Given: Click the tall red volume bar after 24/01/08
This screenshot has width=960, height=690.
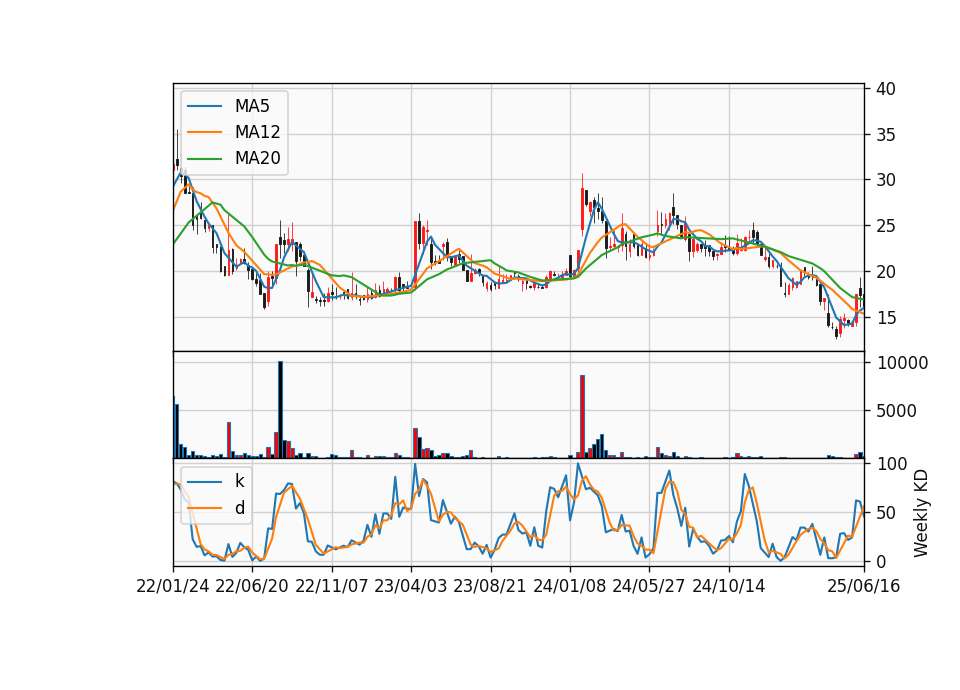Looking at the screenshot, I should point(582,416).
